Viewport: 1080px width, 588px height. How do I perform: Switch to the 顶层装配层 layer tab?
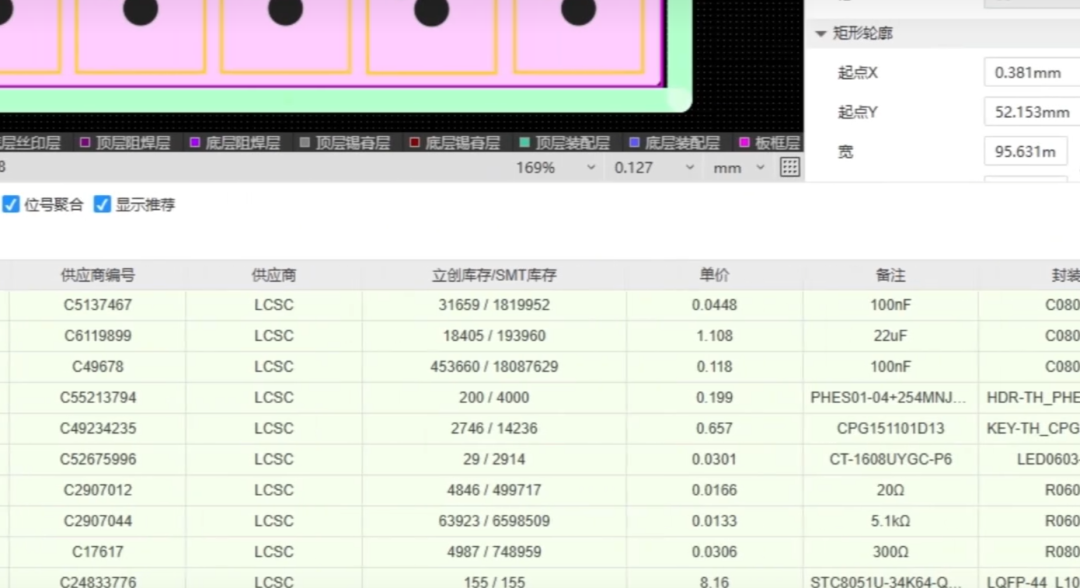point(572,143)
